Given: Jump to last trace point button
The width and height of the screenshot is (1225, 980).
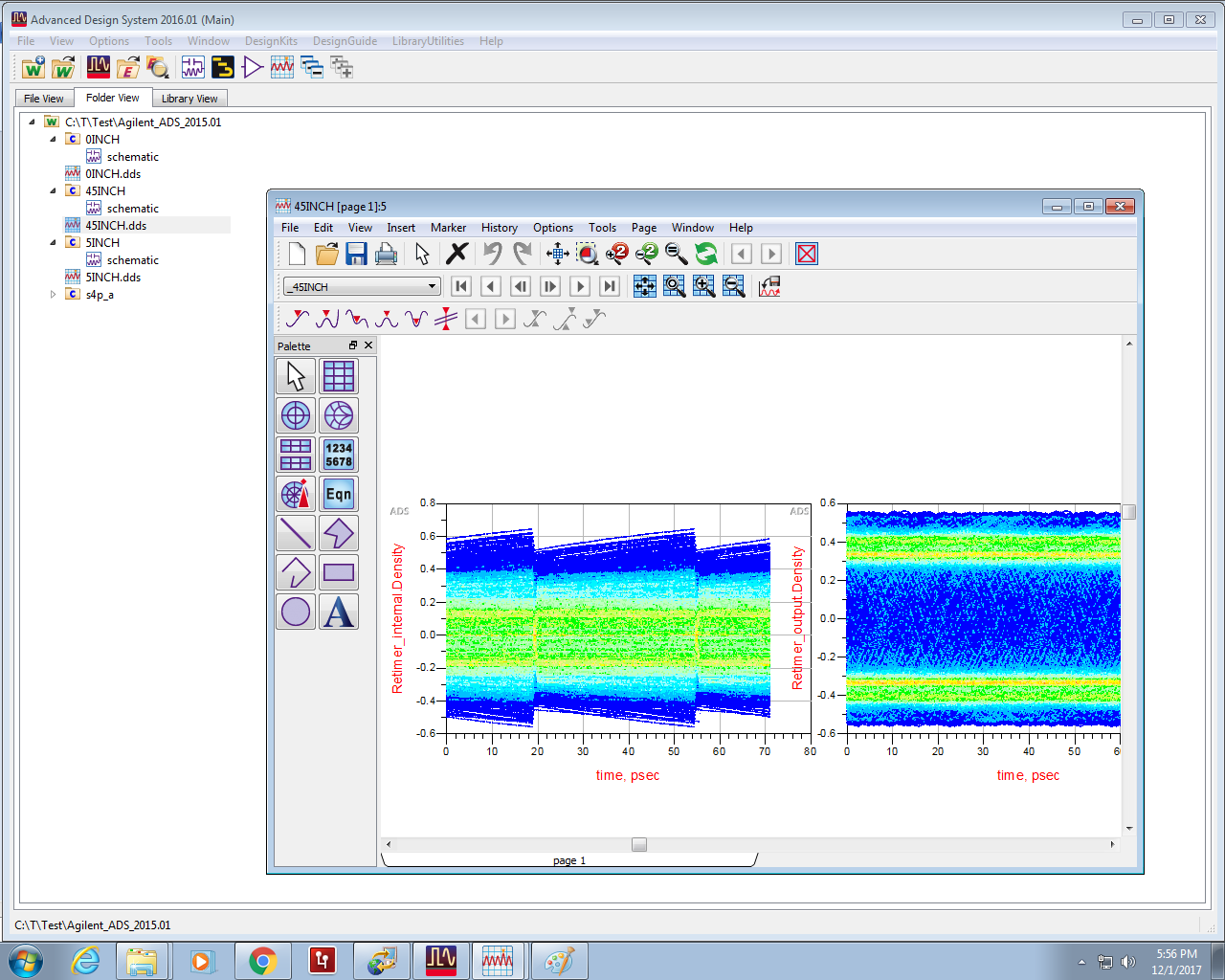Looking at the screenshot, I should pos(610,286).
